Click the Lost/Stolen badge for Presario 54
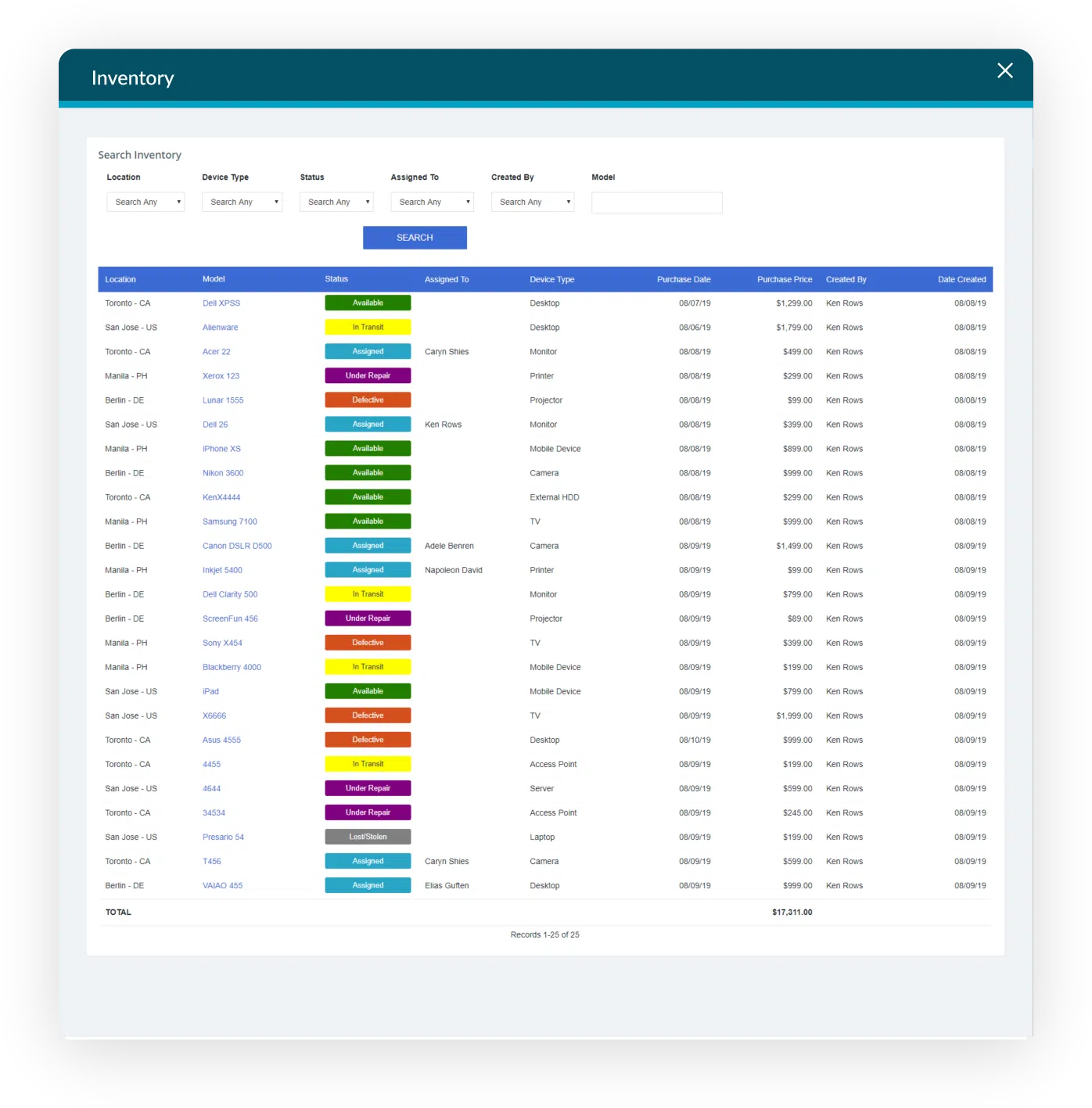The image size is (1092, 1108). (x=368, y=837)
